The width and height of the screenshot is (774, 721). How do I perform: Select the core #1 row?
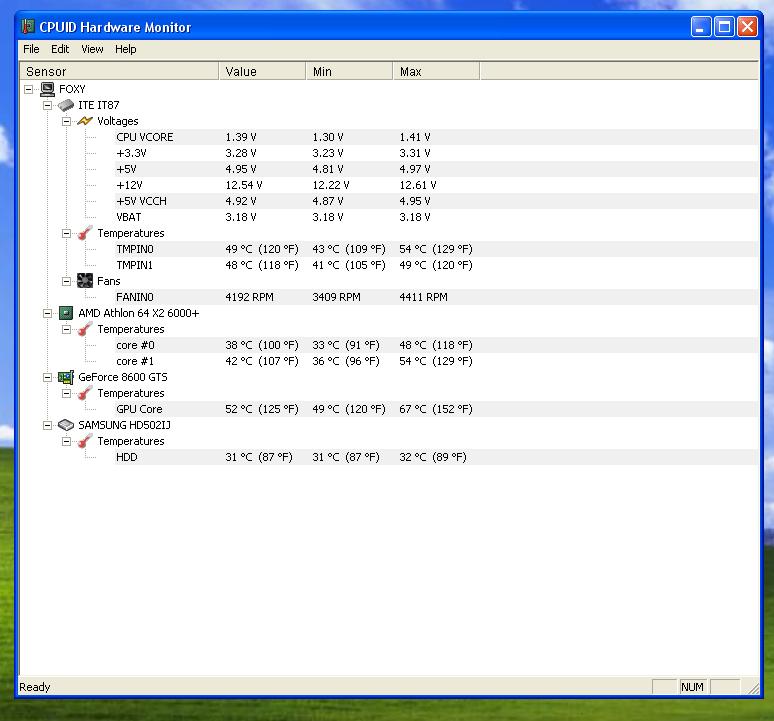[436, 361]
